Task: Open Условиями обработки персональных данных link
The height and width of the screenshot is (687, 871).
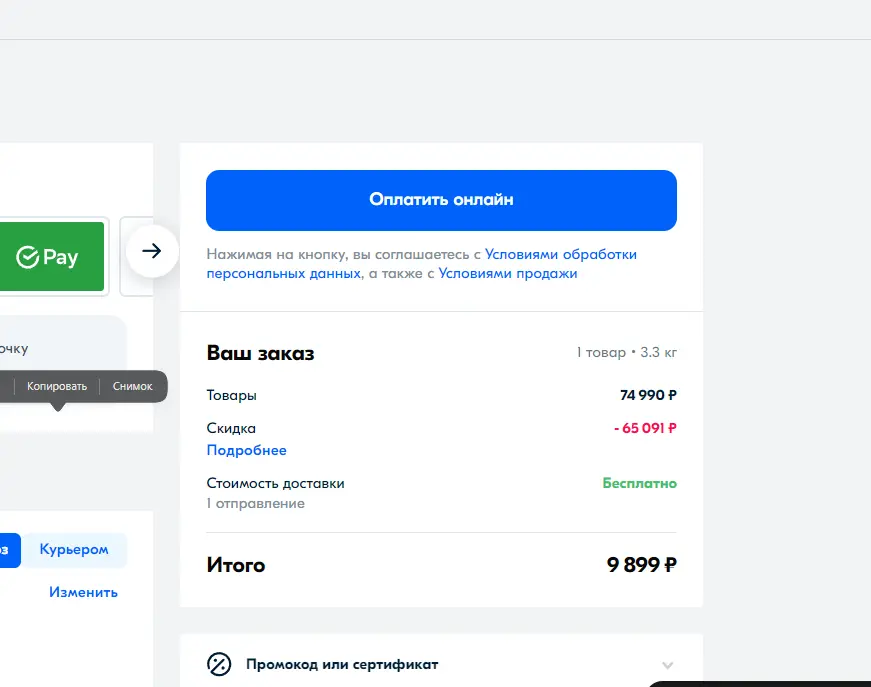Action: 422,264
